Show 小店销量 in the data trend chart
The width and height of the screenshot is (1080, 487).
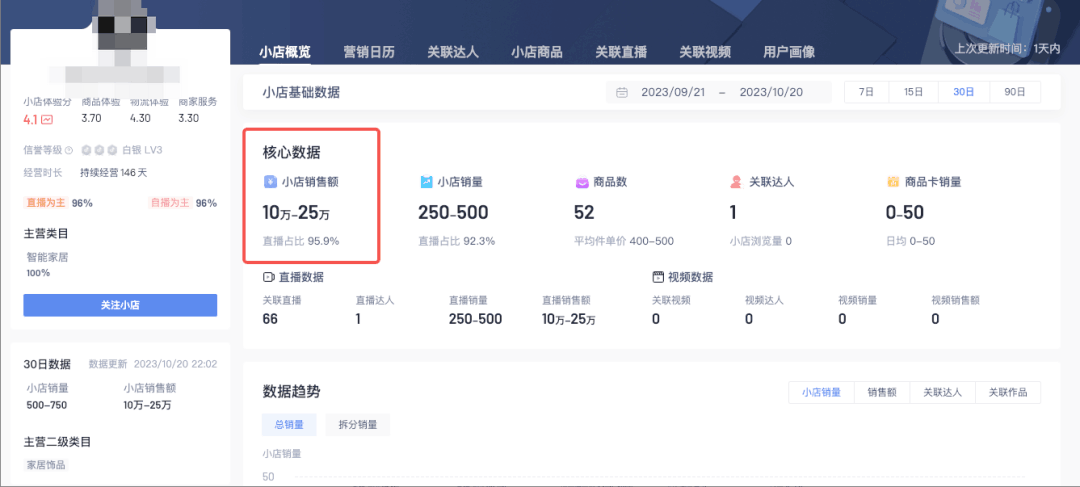(x=821, y=393)
